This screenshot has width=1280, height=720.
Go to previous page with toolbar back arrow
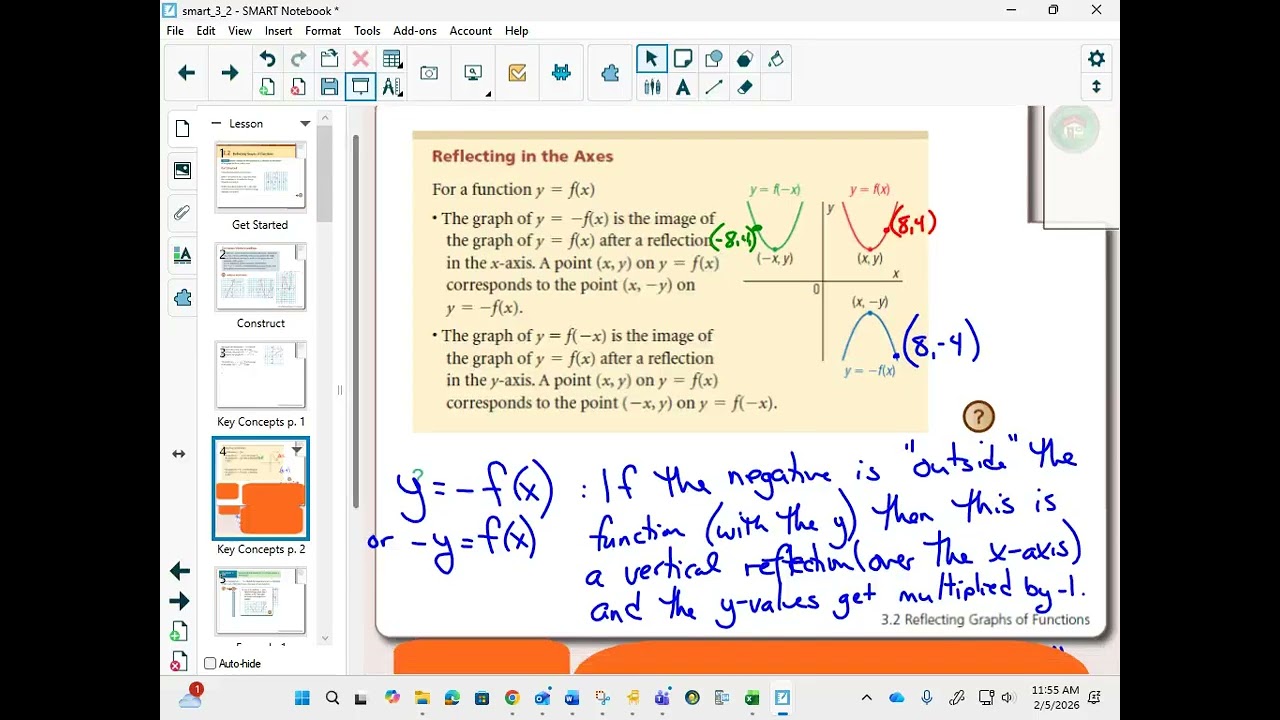click(x=186, y=73)
